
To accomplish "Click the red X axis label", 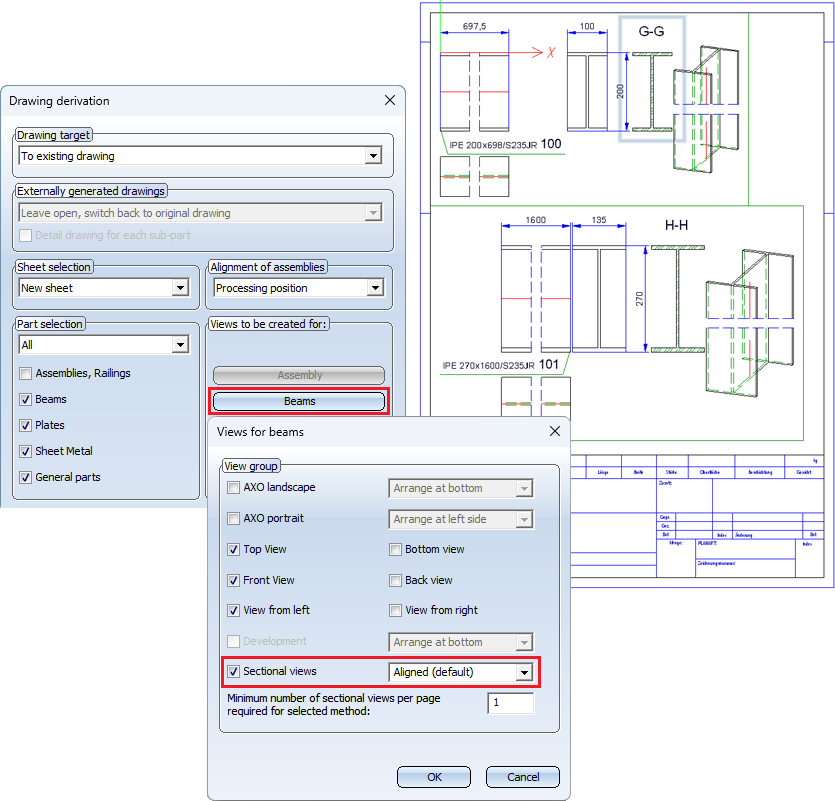I will coord(551,52).
